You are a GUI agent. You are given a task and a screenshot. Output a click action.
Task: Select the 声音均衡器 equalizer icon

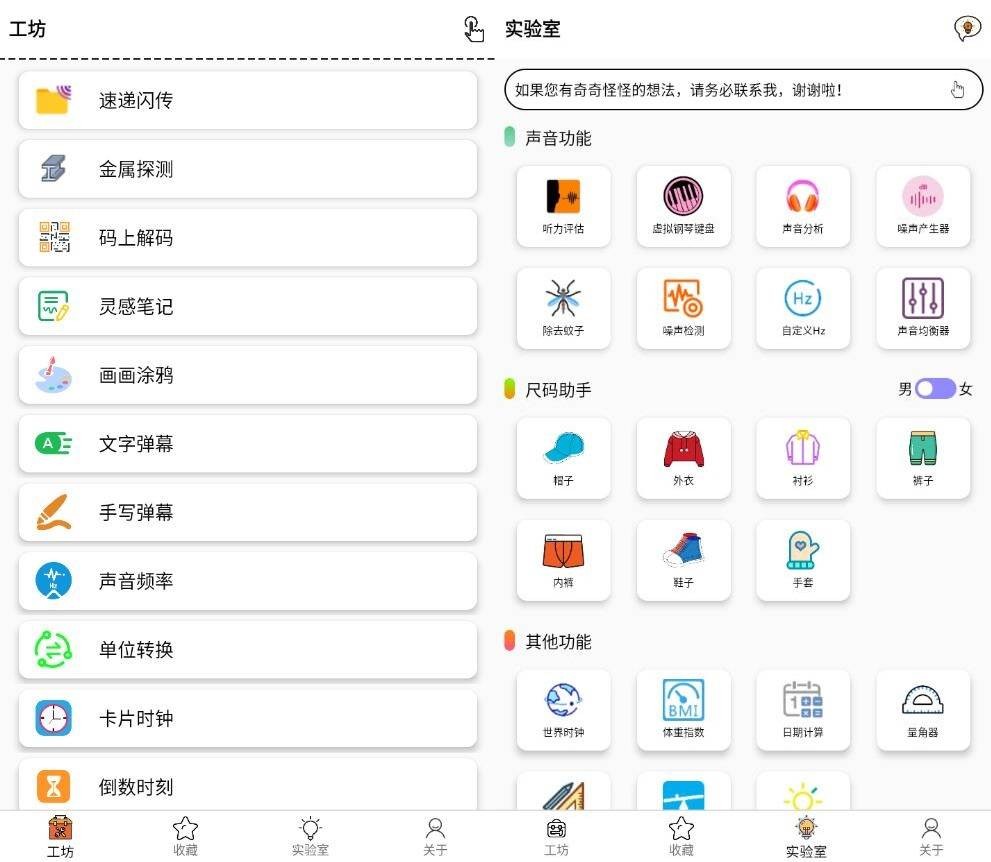[x=922, y=308]
